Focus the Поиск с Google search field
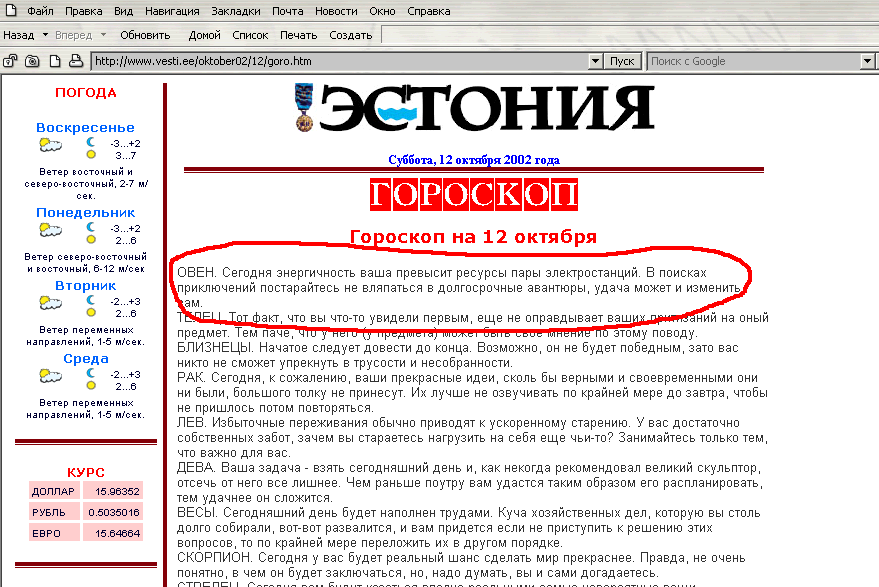This screenshot has height=587, width=879. (754, 61)
